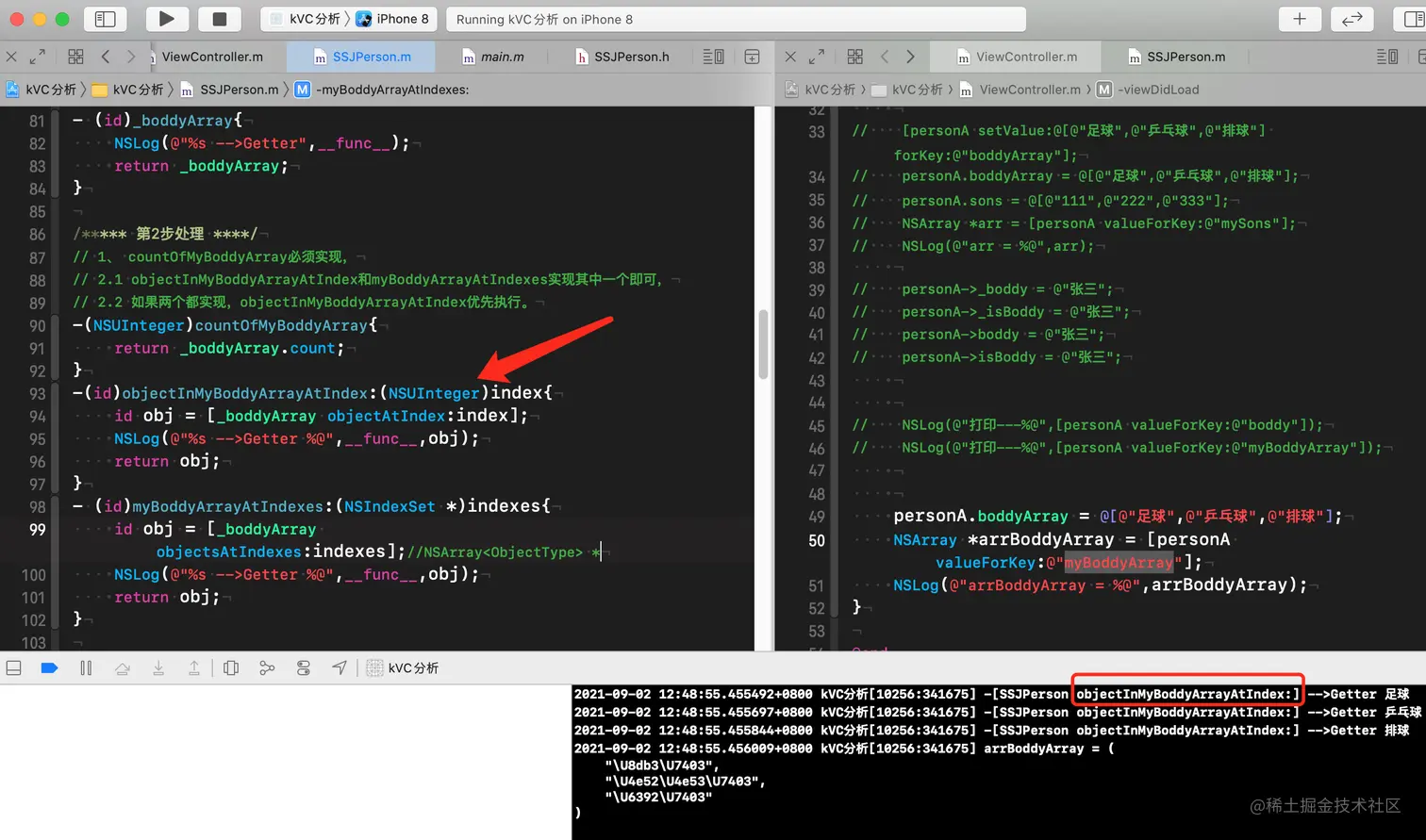Click kVC分析 project in left jump bar

coord(41,90)
